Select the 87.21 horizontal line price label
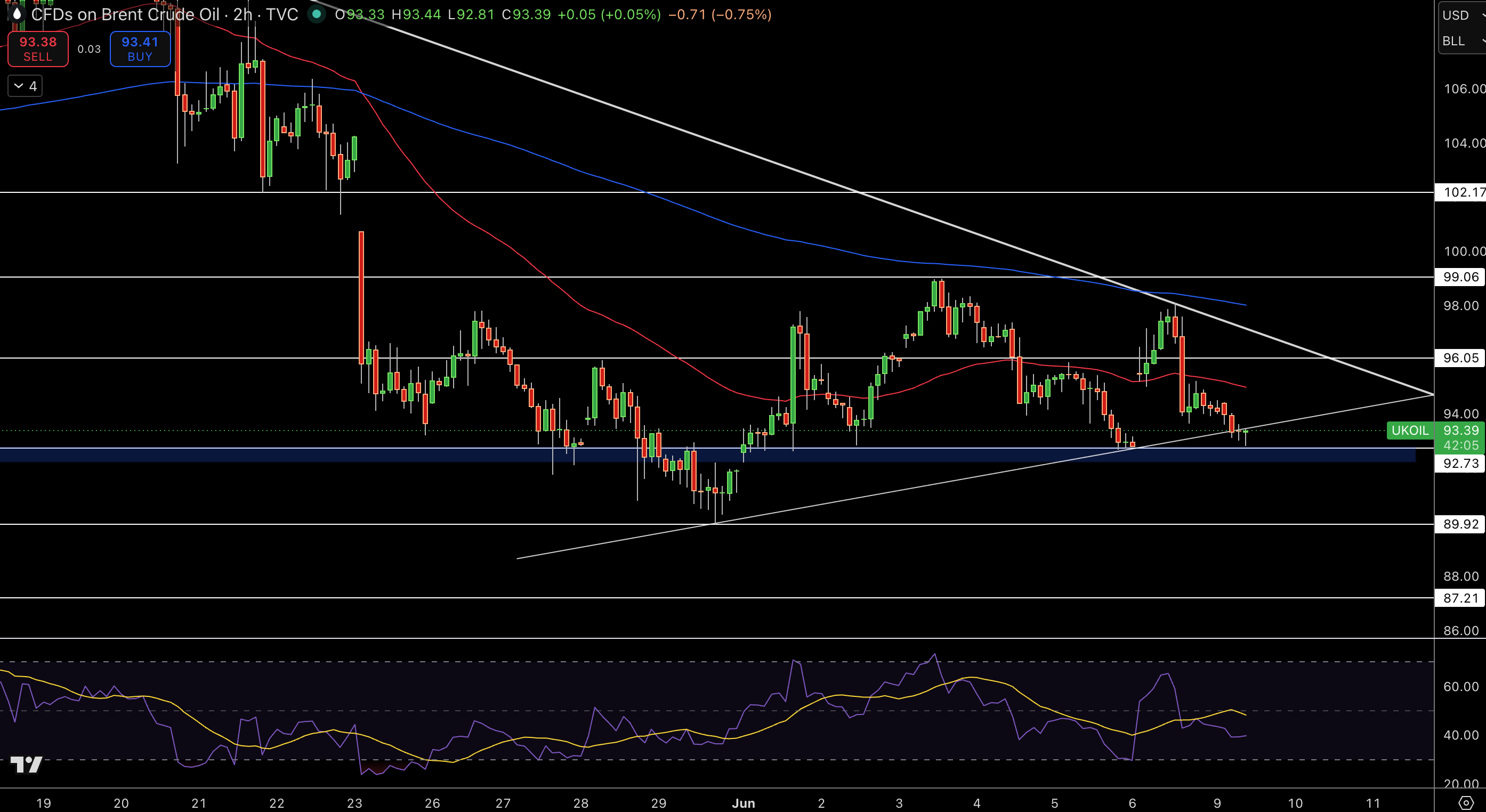Screen dimensions: 1486x812 pos(1460,598)
